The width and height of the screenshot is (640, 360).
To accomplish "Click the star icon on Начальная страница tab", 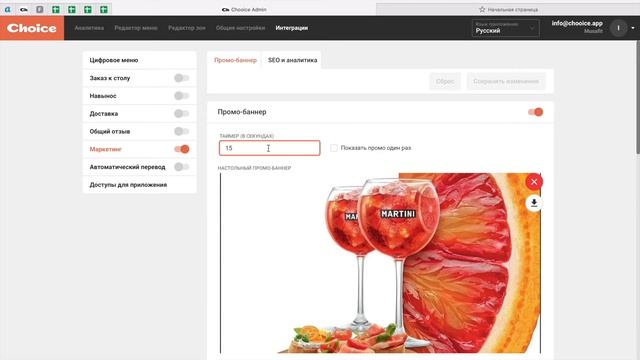I will [482, 9].
